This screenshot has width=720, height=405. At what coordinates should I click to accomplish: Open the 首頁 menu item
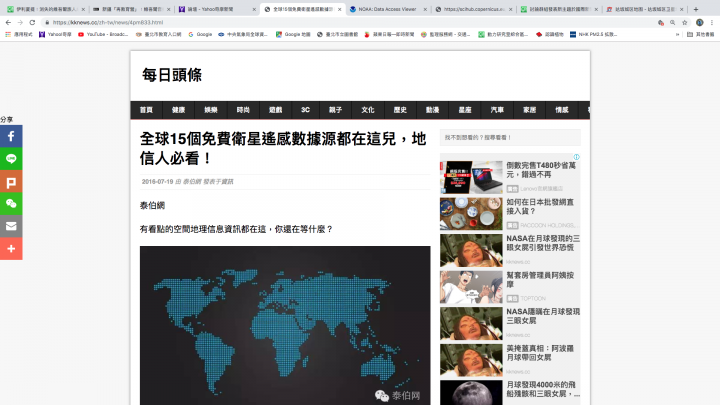coord(146,110)
